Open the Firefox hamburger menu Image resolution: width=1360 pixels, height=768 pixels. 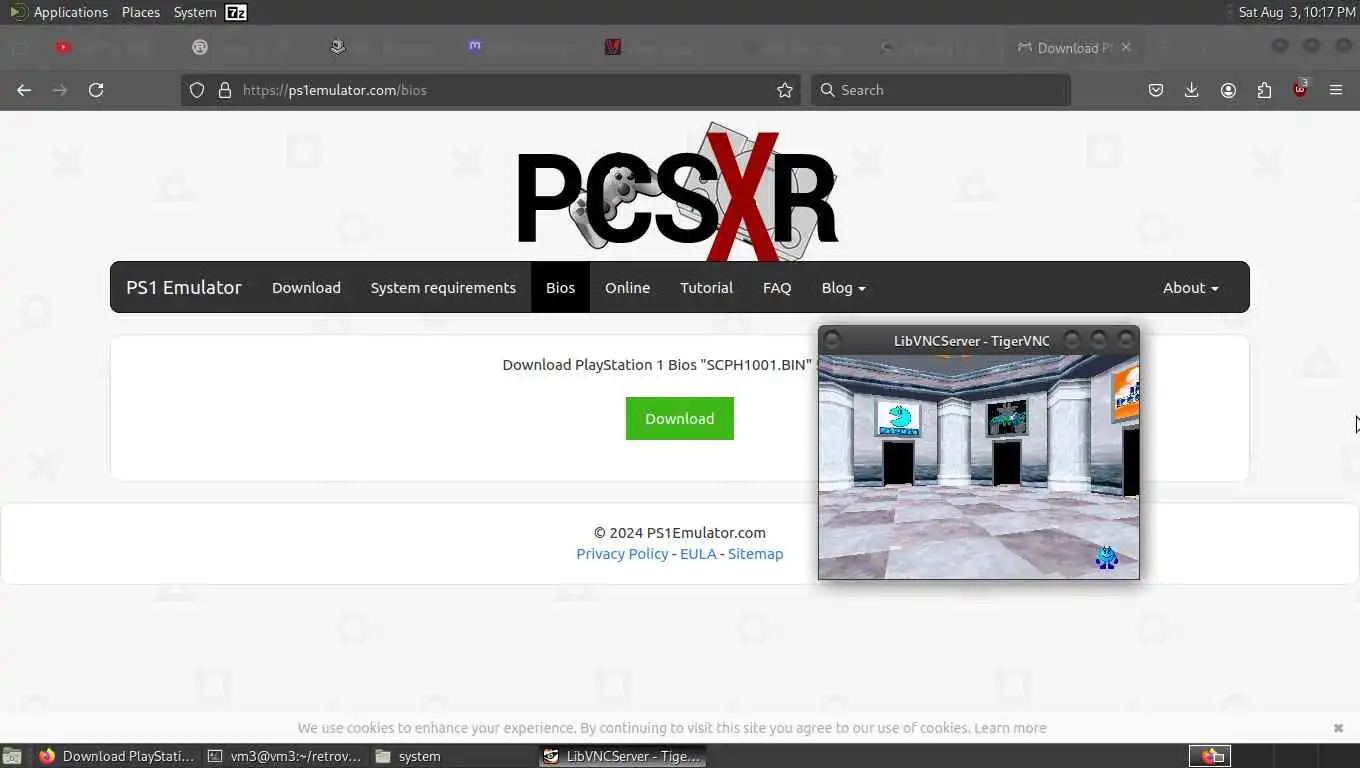1336,90
